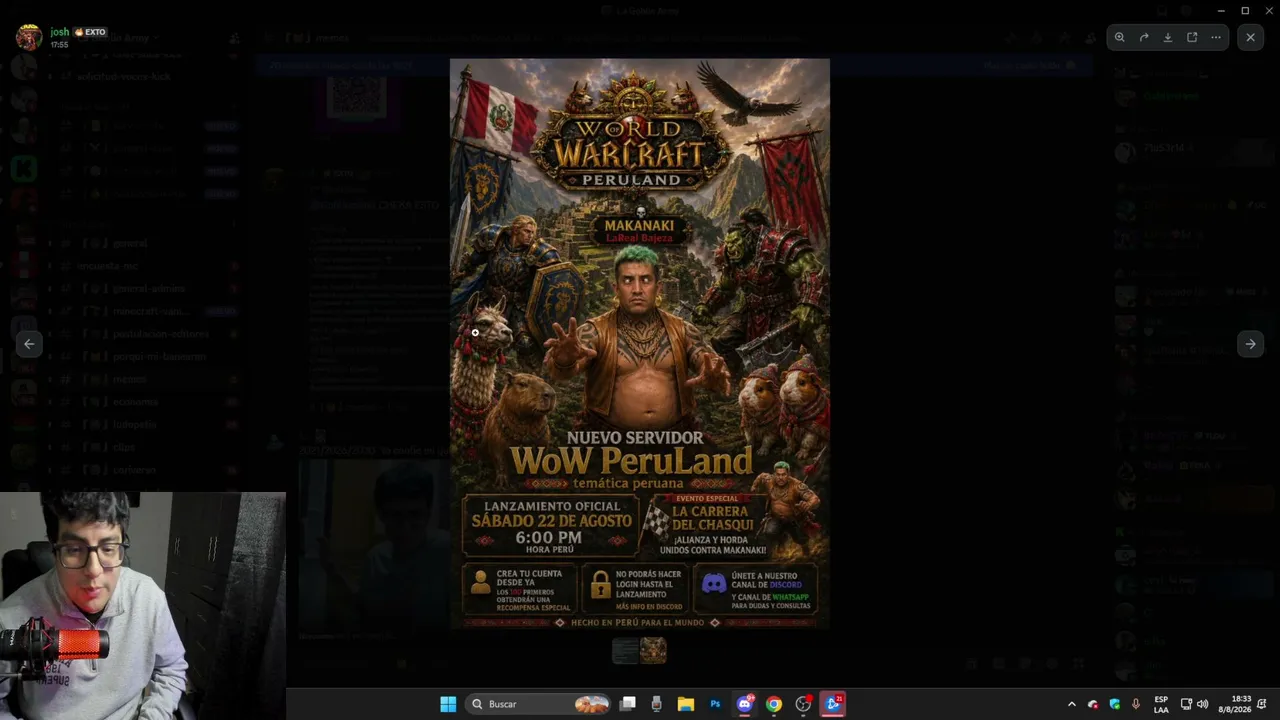Viewport: 1280px width, 720px height.
Task: Open the pink app with badge 21
Action: point(832,704)
